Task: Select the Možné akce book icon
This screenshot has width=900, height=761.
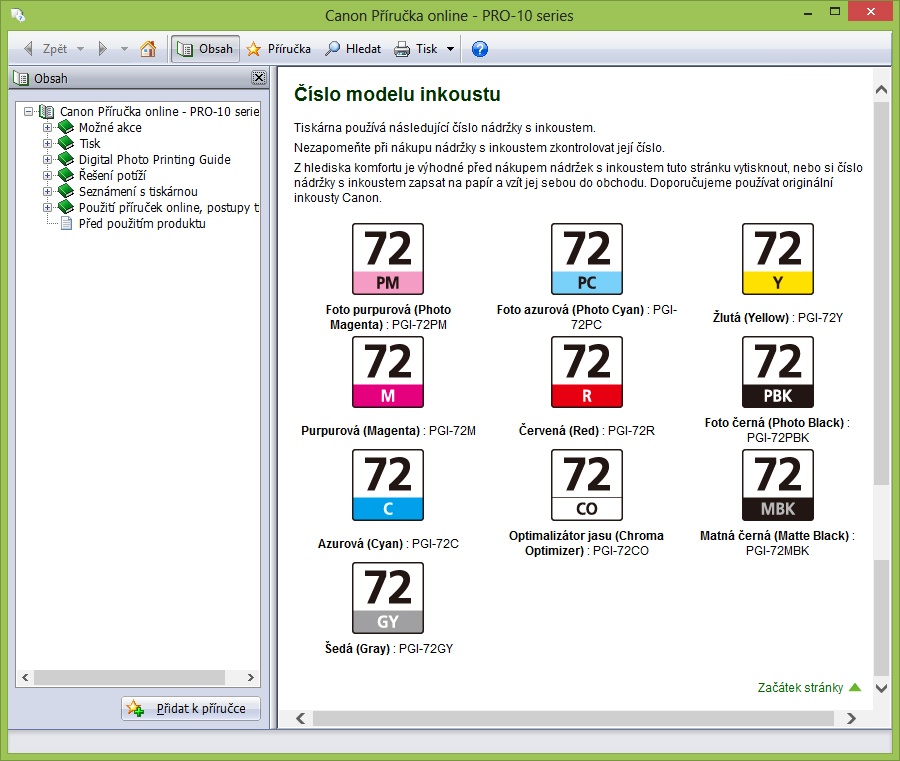Action: click(x=66, y=127)
